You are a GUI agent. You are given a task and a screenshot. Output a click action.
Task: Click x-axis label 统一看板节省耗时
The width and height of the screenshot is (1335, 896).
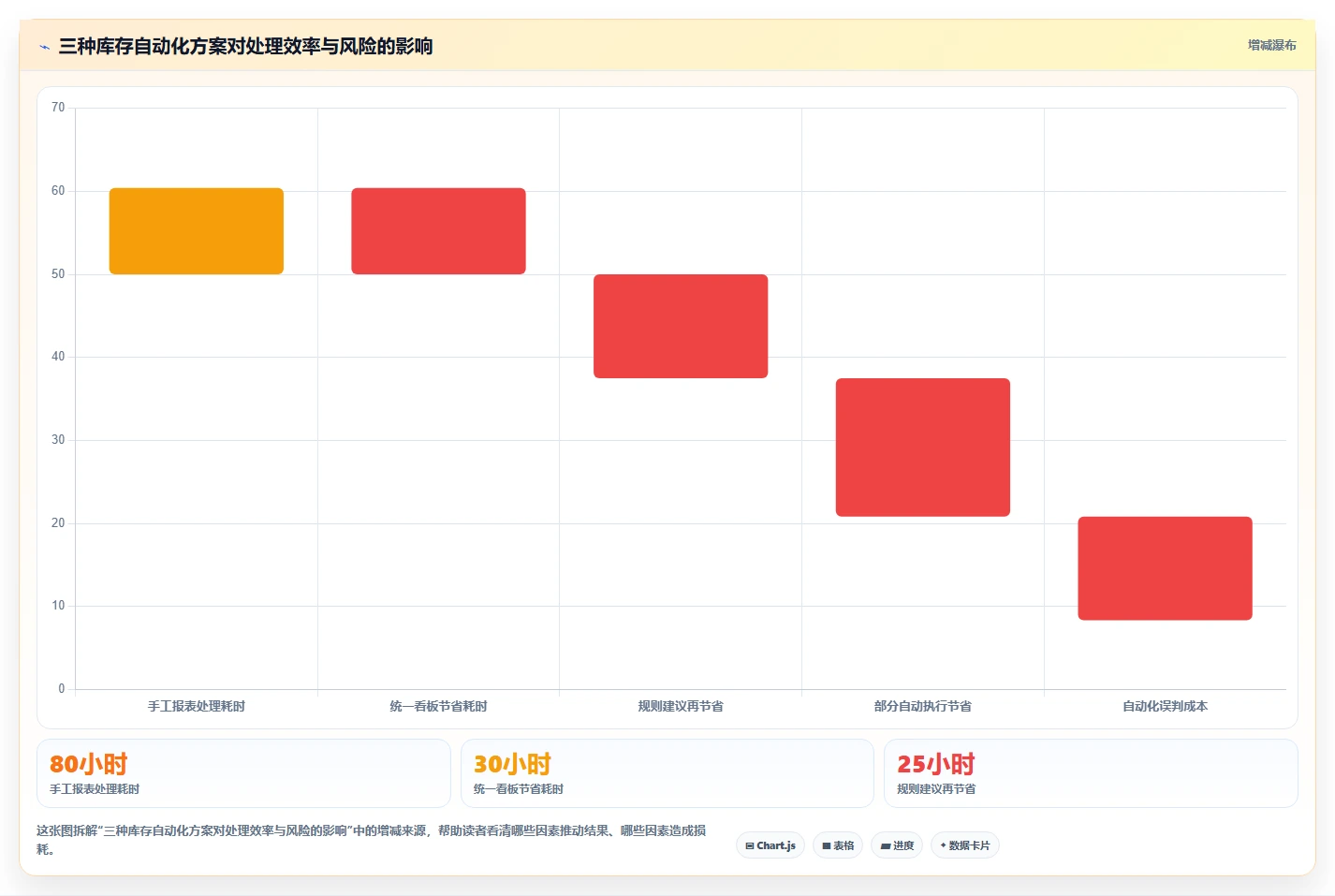click(438, 706)
